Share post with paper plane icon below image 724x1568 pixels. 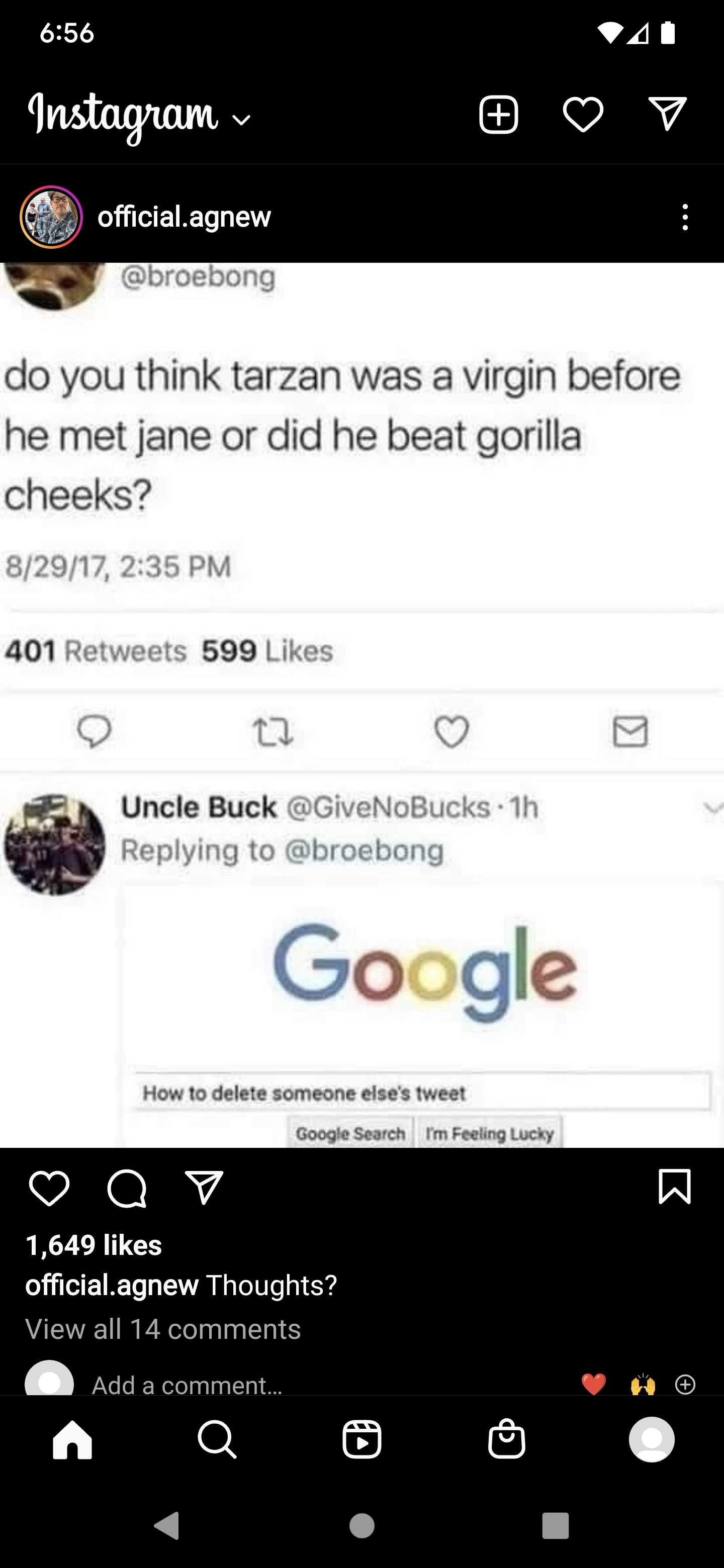point(204,1188)
